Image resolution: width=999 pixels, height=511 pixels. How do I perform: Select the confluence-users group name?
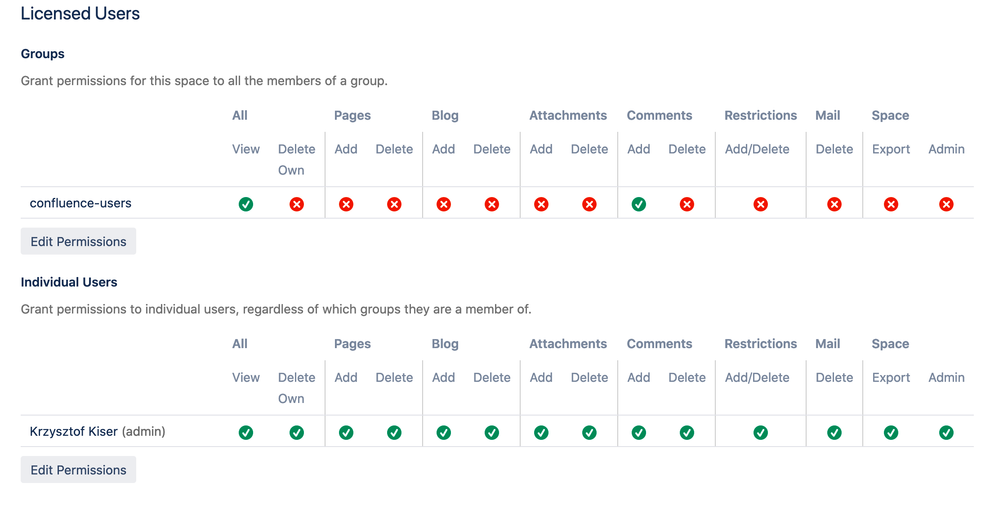(x=80, y=203)
